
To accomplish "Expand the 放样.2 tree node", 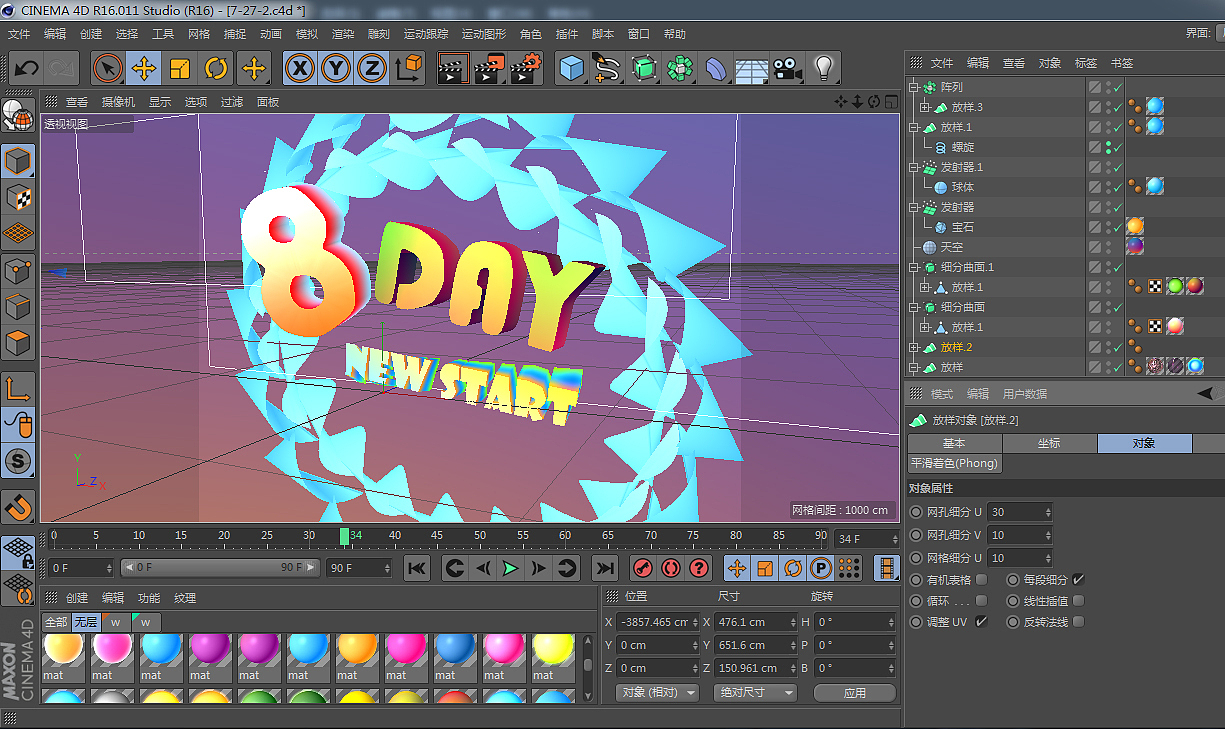I will click(x=914, y=347).
